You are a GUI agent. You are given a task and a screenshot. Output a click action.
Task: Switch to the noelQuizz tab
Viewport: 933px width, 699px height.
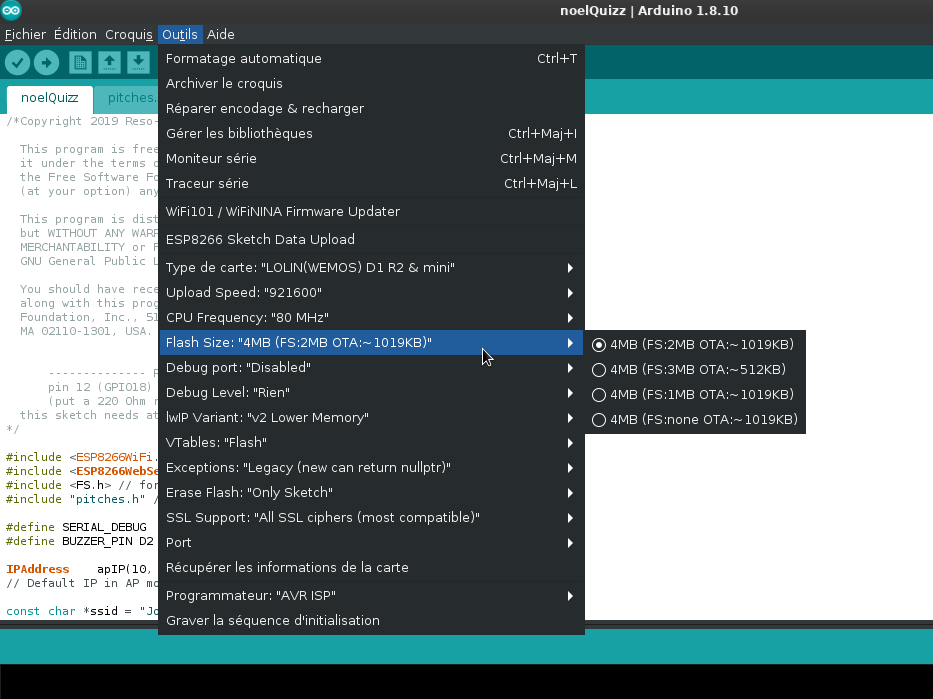pyautogui.click(x=49, y=98)
